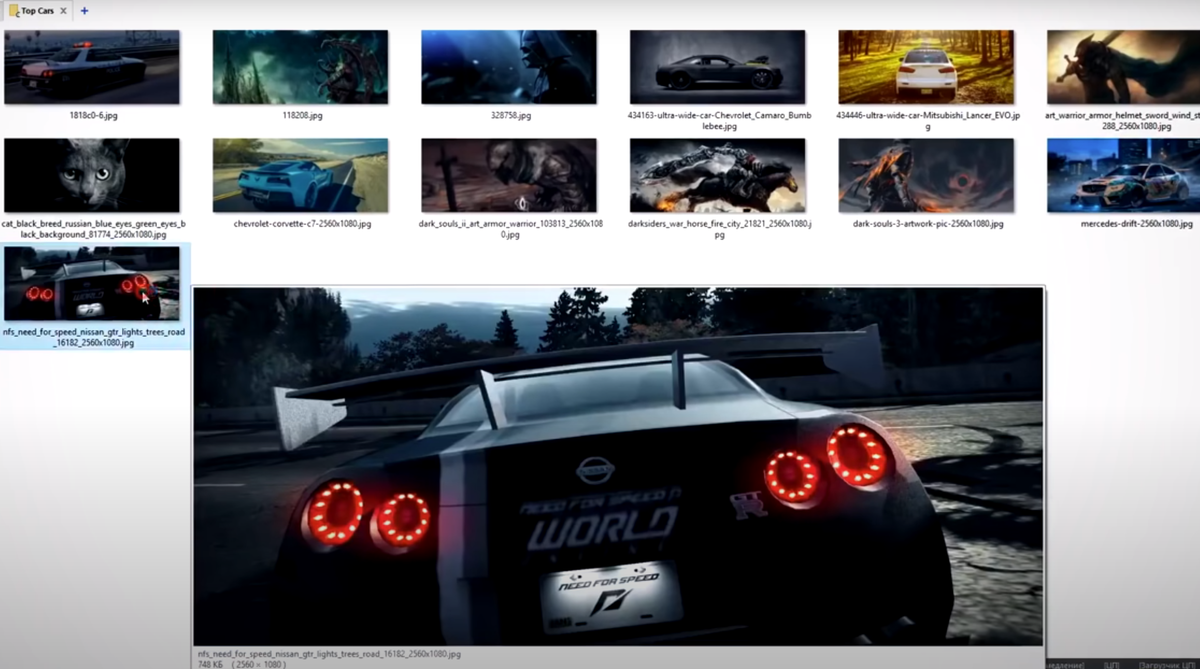Select the dark-souls-3-artwork-pic thumbnail
This screenshot has width=1200, height=669.
[x=926, y=175]
